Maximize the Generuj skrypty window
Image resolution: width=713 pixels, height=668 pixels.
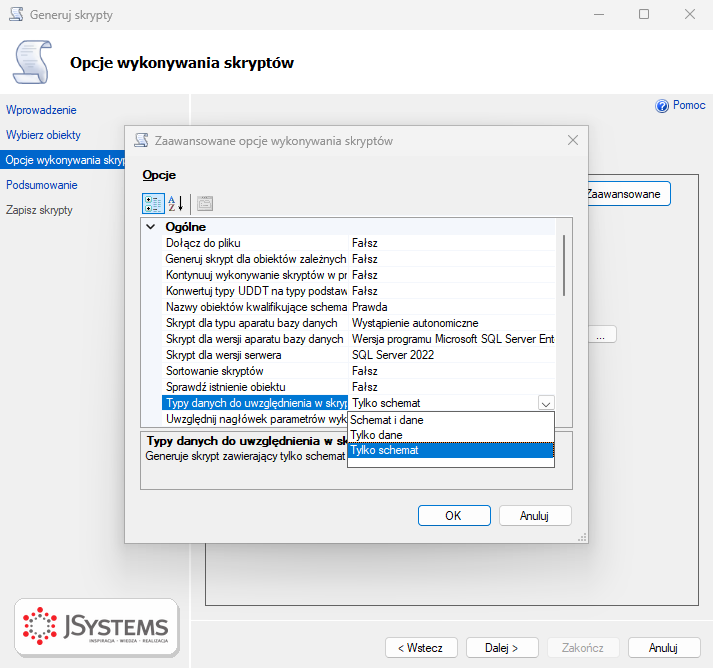click(x=644, y=14)
